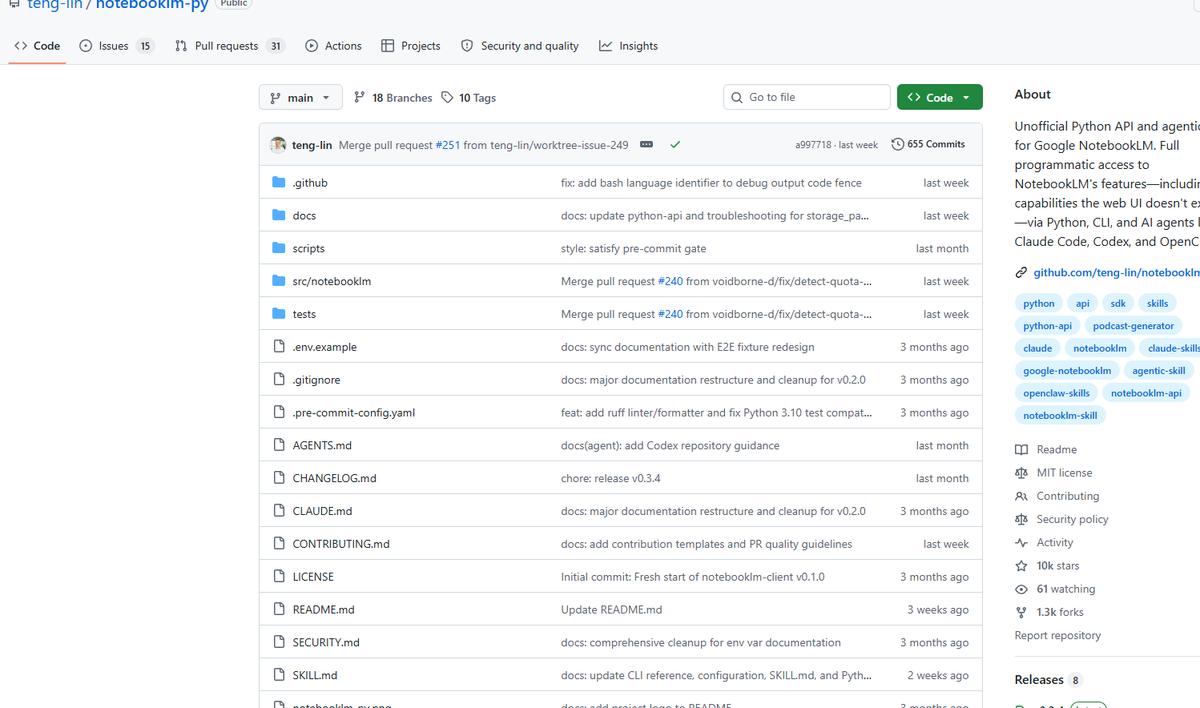
Task: Open the Releases section heading
Action: pyautogui.click(x=1039, y=680)
